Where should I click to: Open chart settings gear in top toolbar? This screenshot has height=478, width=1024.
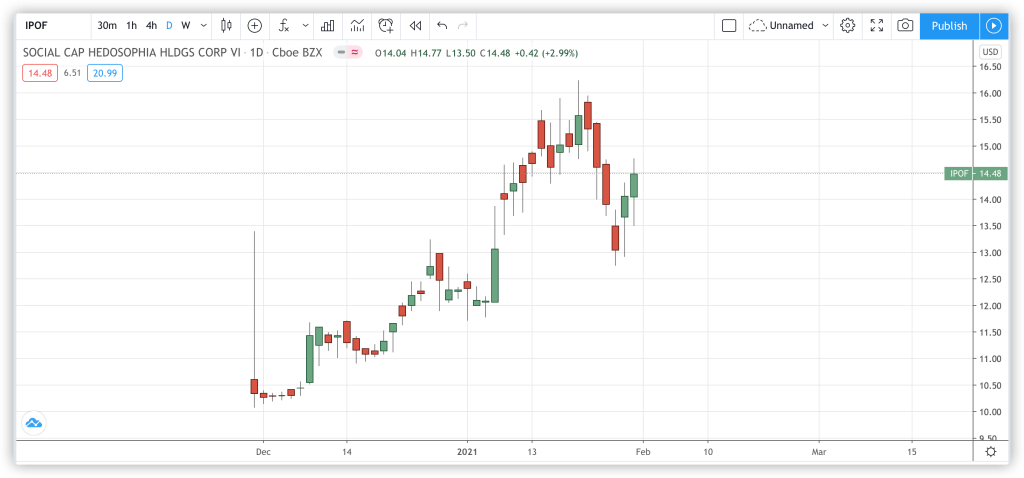point(847,25)
